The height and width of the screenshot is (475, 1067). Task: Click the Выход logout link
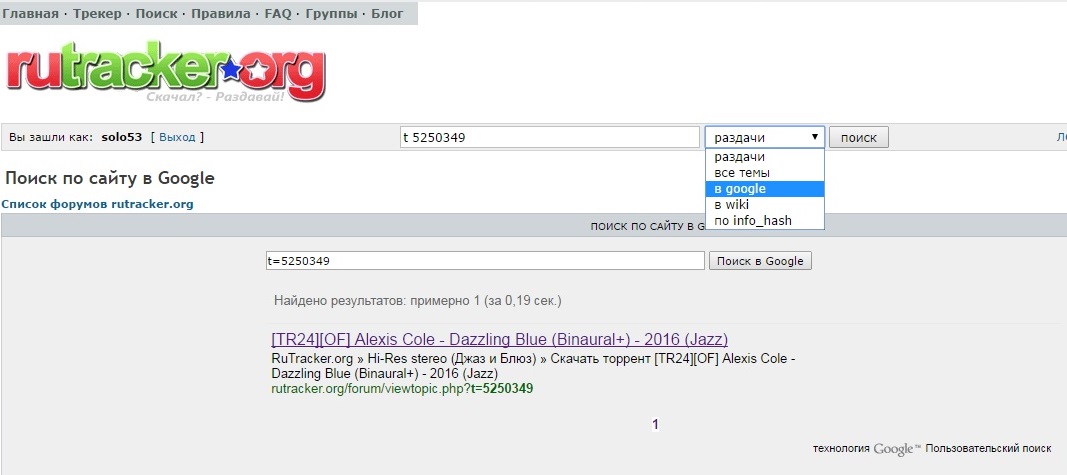click(x=177, y=137)
